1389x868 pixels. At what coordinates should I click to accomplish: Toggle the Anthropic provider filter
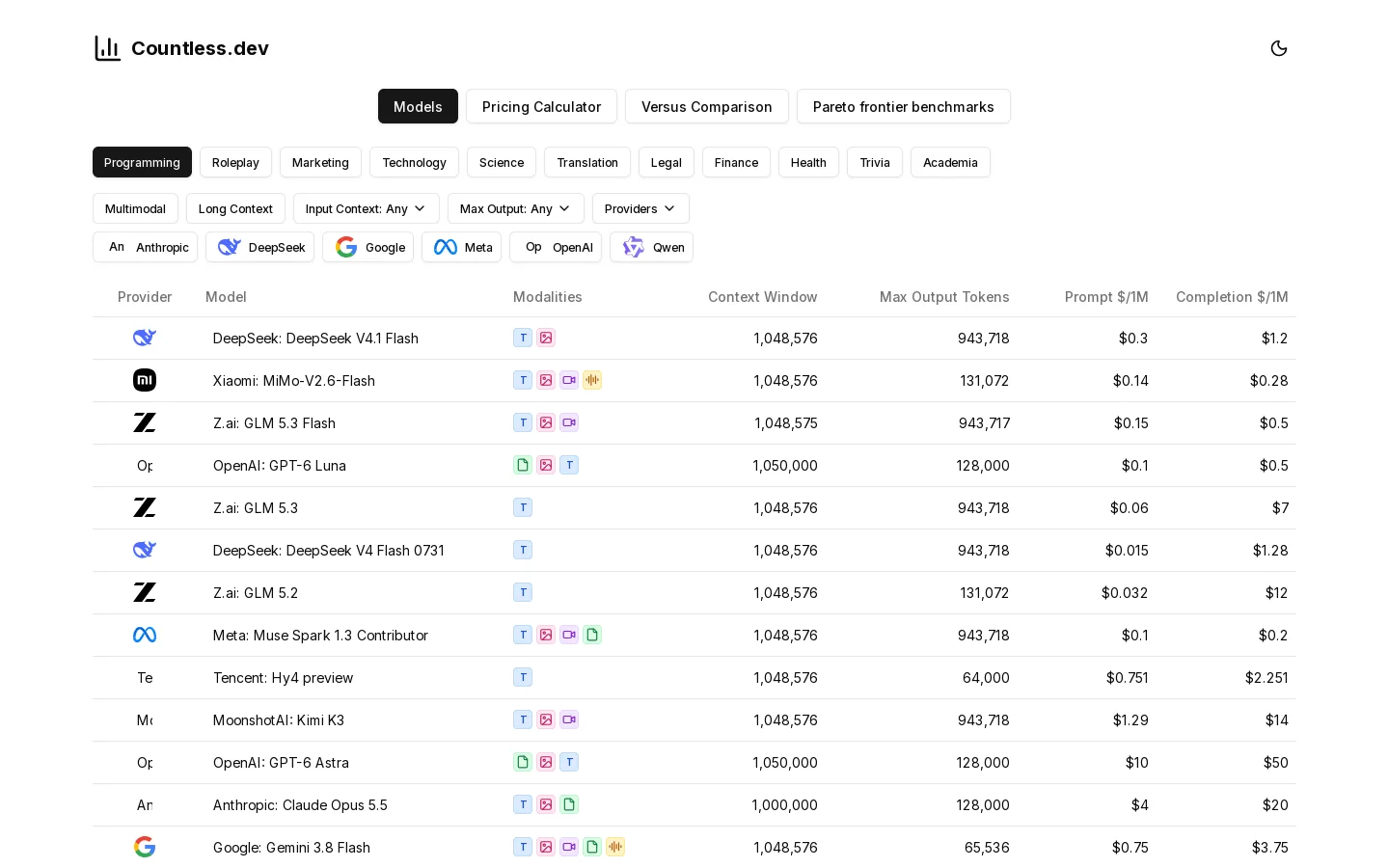coord(145,247)
